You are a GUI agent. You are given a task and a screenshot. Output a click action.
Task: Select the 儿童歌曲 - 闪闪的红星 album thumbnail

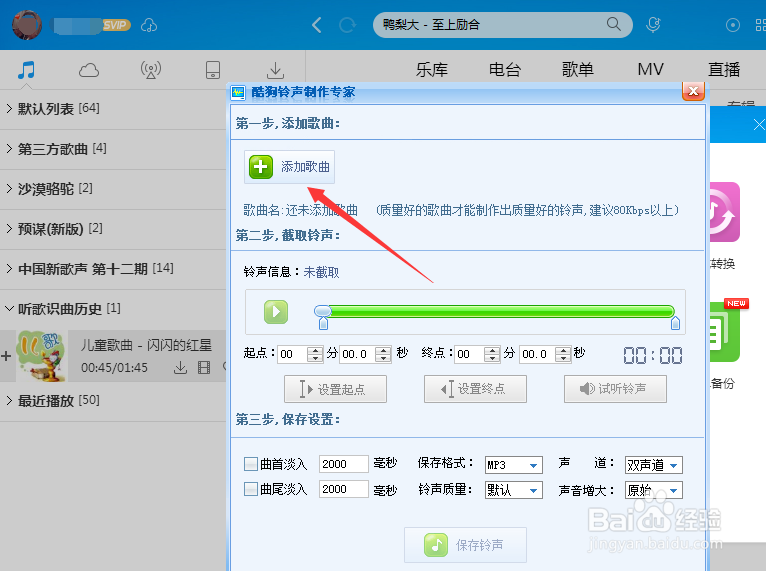click(x=41, y=356)
